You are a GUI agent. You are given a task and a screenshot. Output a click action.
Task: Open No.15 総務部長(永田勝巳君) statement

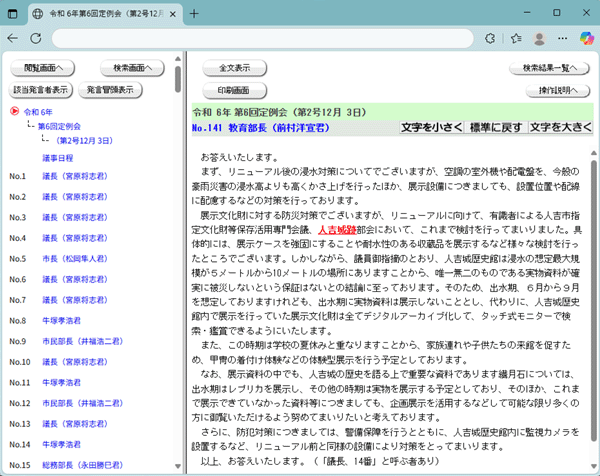(x=83, y=465)
